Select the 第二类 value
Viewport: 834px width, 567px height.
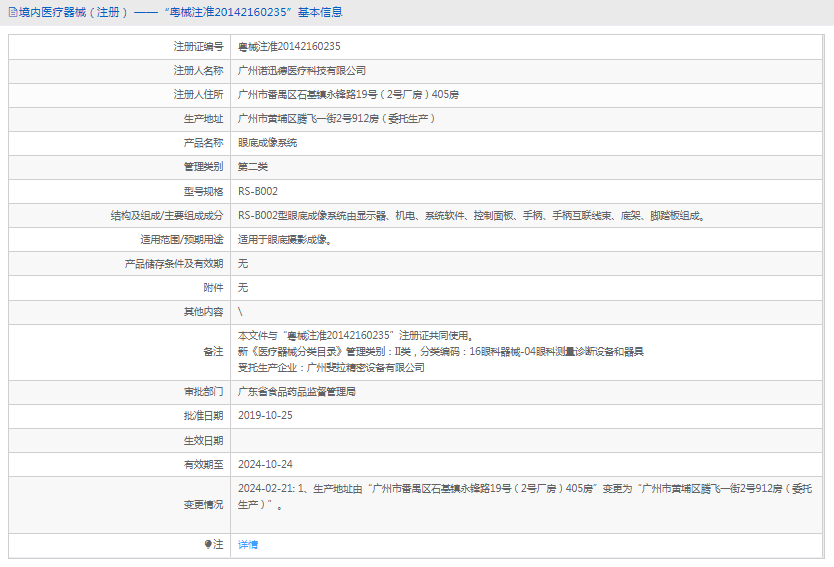[x=253, y=167]
